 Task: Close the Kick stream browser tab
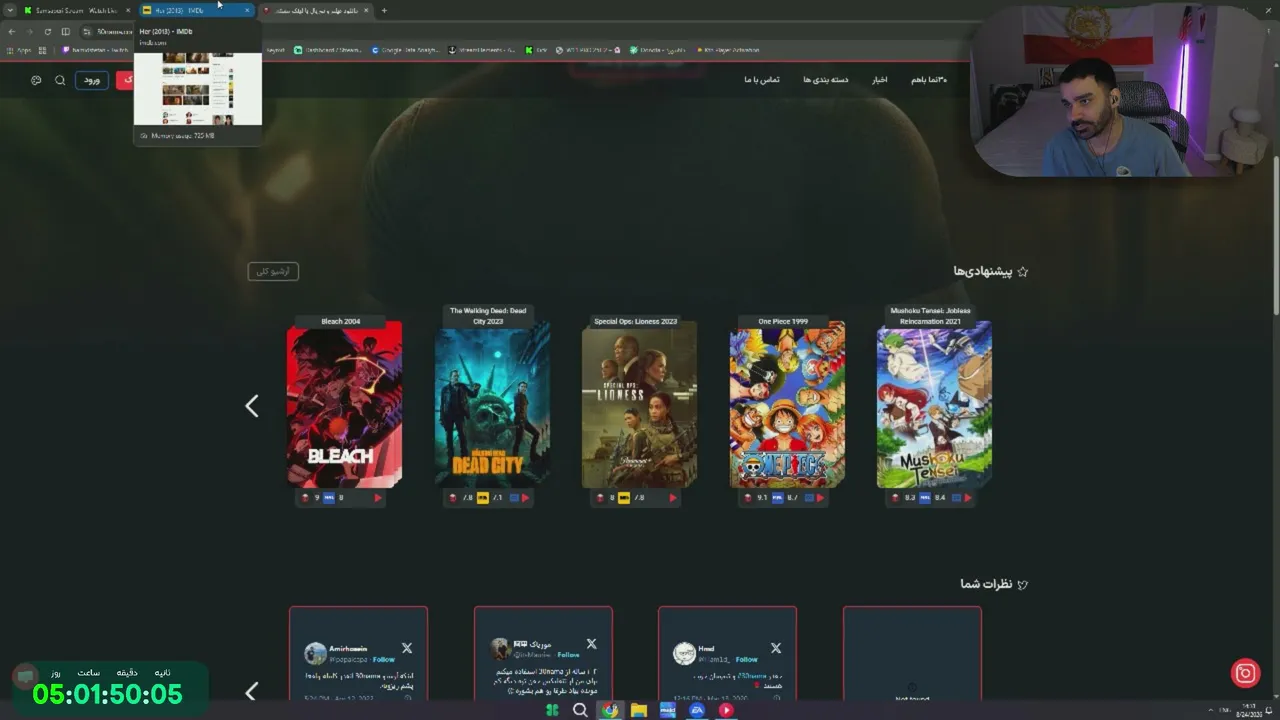tap(128, 10)
